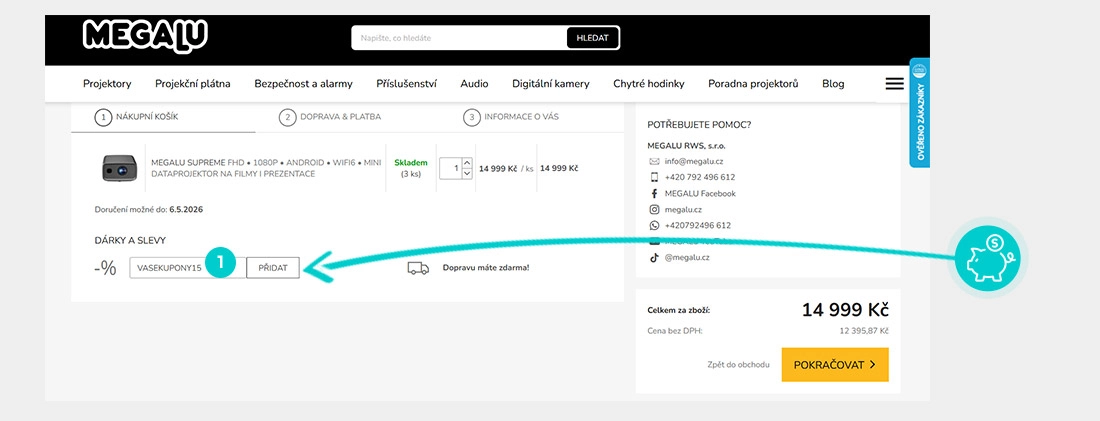Viewport: 1100px width, 421px height.
Task: Open Bezpečnost a alarmy menu
Action: (304, 83)
